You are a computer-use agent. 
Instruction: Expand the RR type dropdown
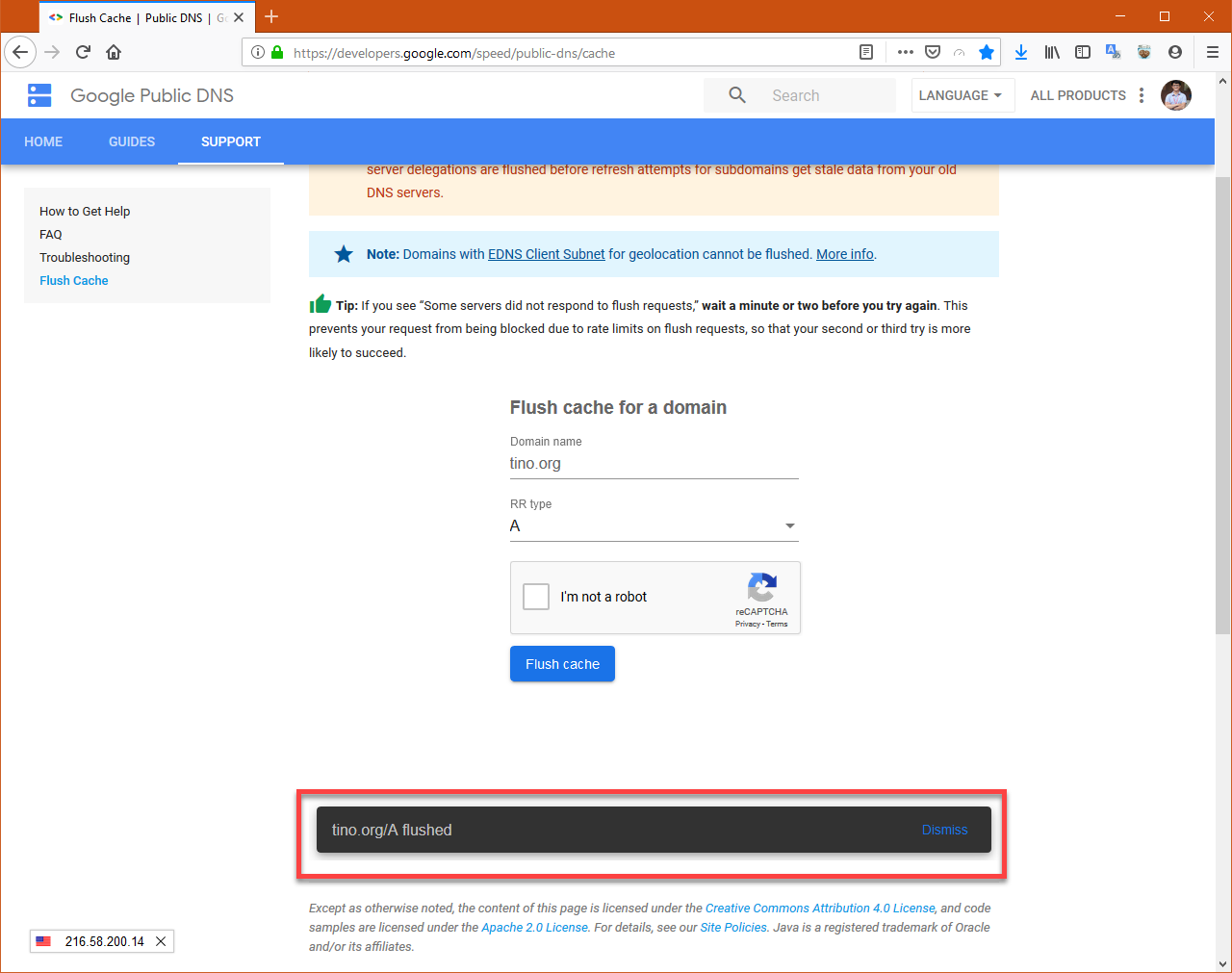(654, 525)
